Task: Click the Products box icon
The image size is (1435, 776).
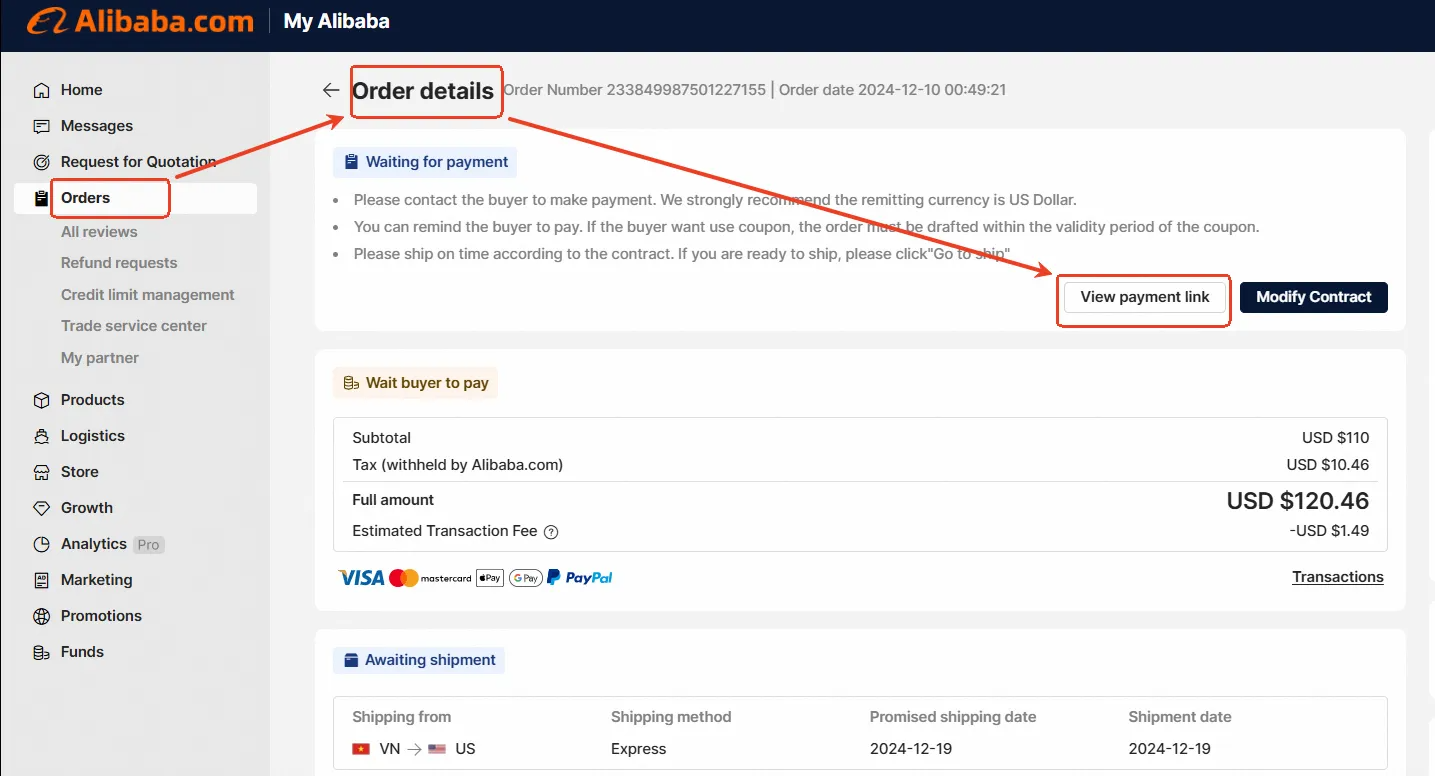Action: (x=41, y=400)
